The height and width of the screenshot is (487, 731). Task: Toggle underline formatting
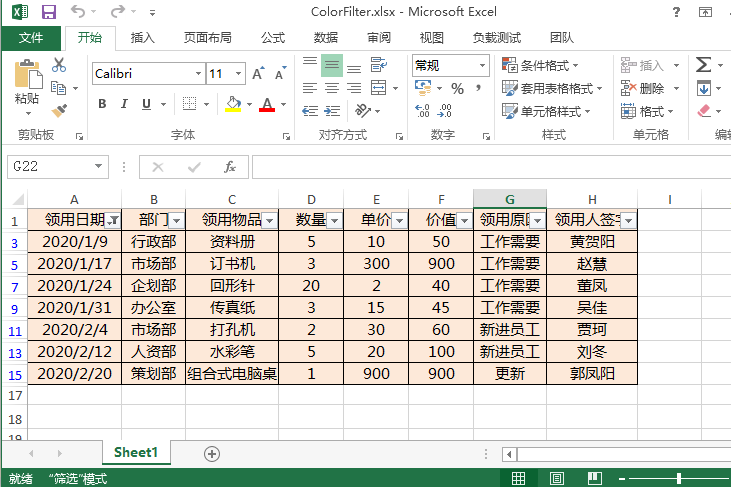pos(146,104)
